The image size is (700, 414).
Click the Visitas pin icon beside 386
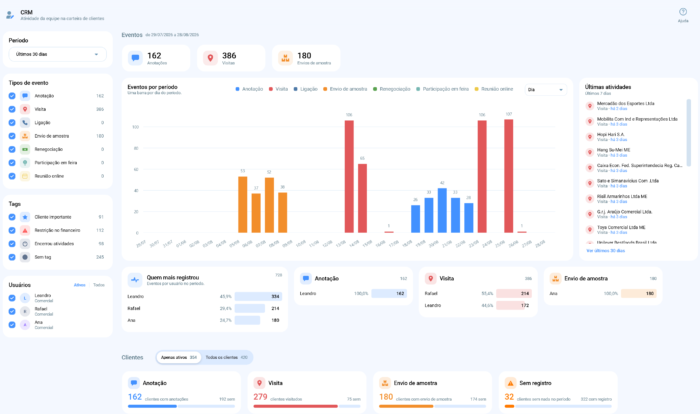click(210, 58)
